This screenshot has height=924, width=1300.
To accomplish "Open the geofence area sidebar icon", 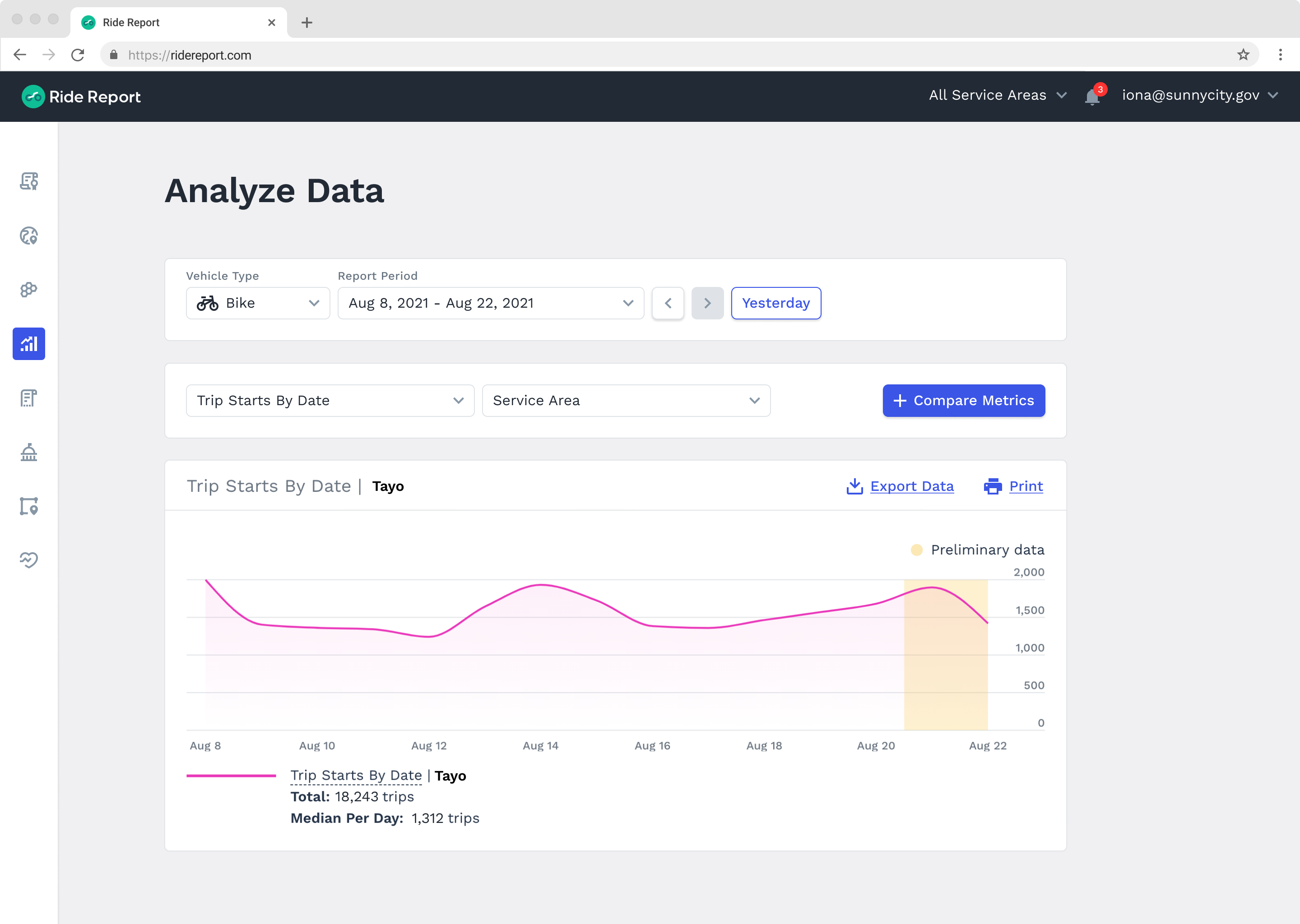I will 29,506.
